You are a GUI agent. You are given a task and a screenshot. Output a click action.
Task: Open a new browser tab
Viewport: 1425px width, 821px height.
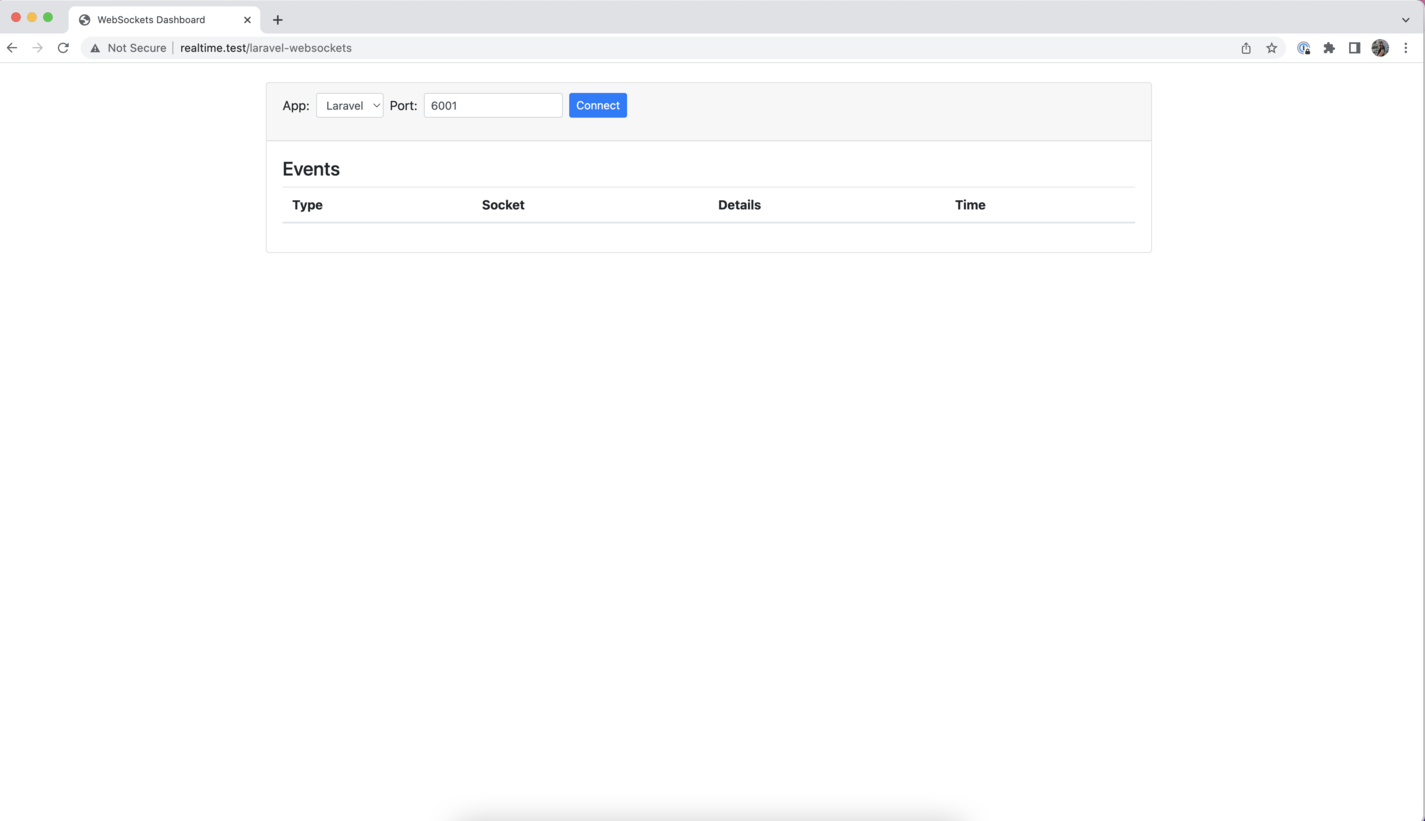pos(277,19)
